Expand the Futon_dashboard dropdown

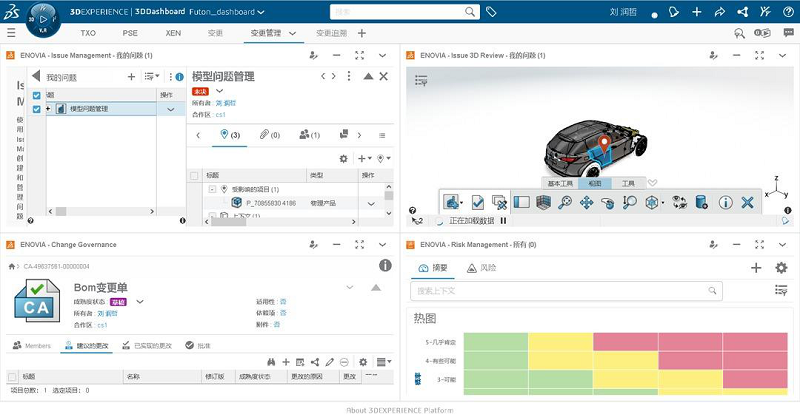[x=260, y=13]
